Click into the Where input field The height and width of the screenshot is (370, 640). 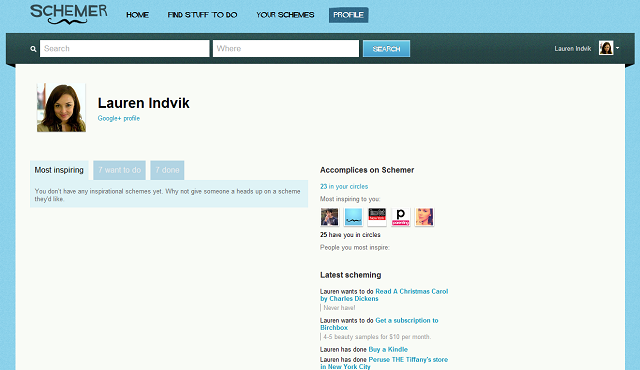(286, 49)
